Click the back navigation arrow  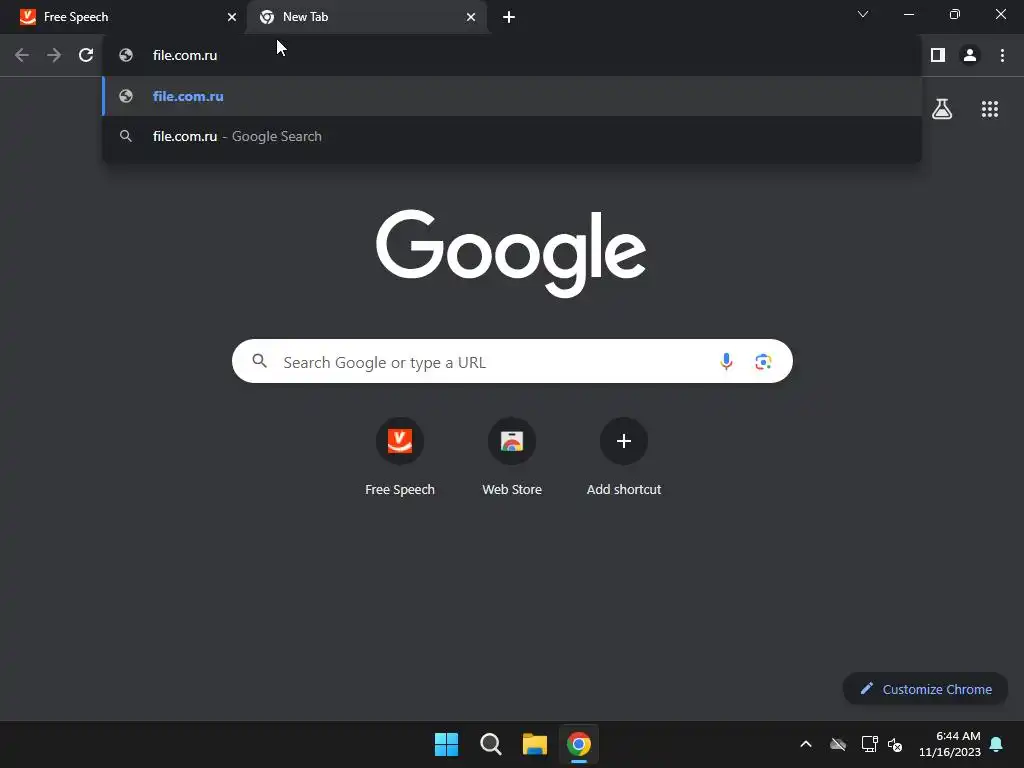coord(22,56)
